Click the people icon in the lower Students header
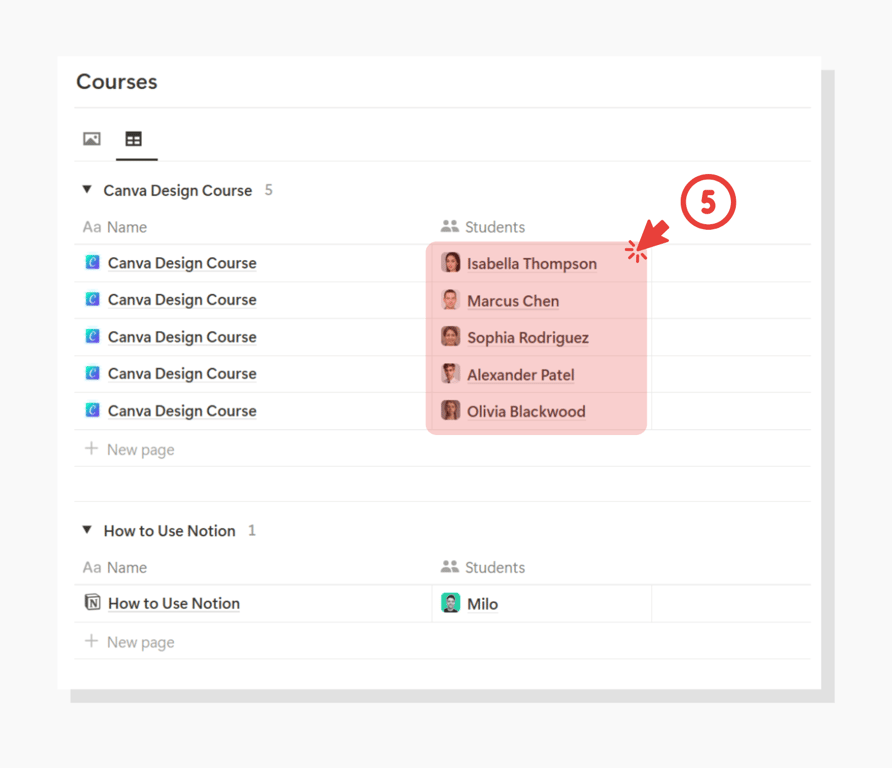Viewport: 892px width, 768px height. [x=449, y=567]
